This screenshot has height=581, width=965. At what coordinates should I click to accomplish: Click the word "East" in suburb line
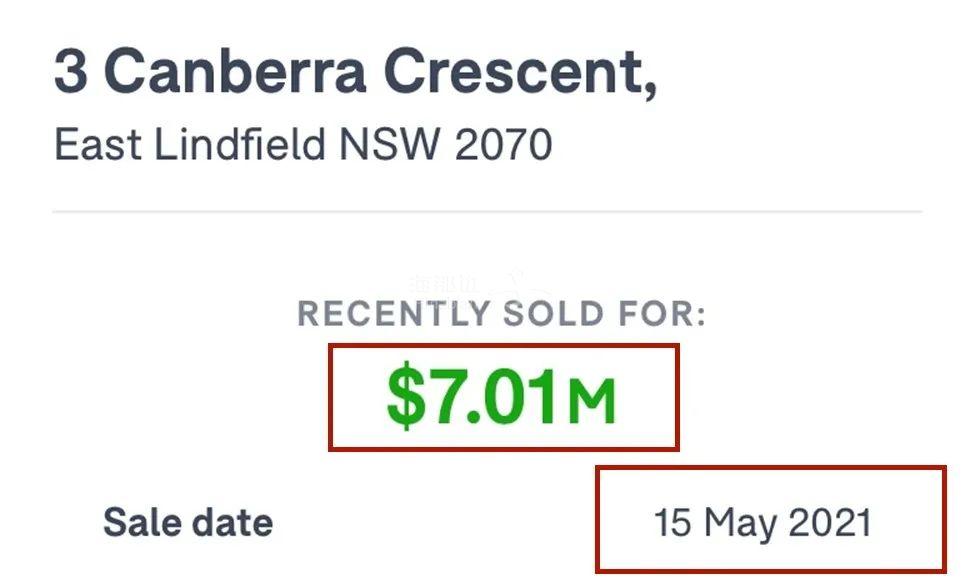[98, 145]
